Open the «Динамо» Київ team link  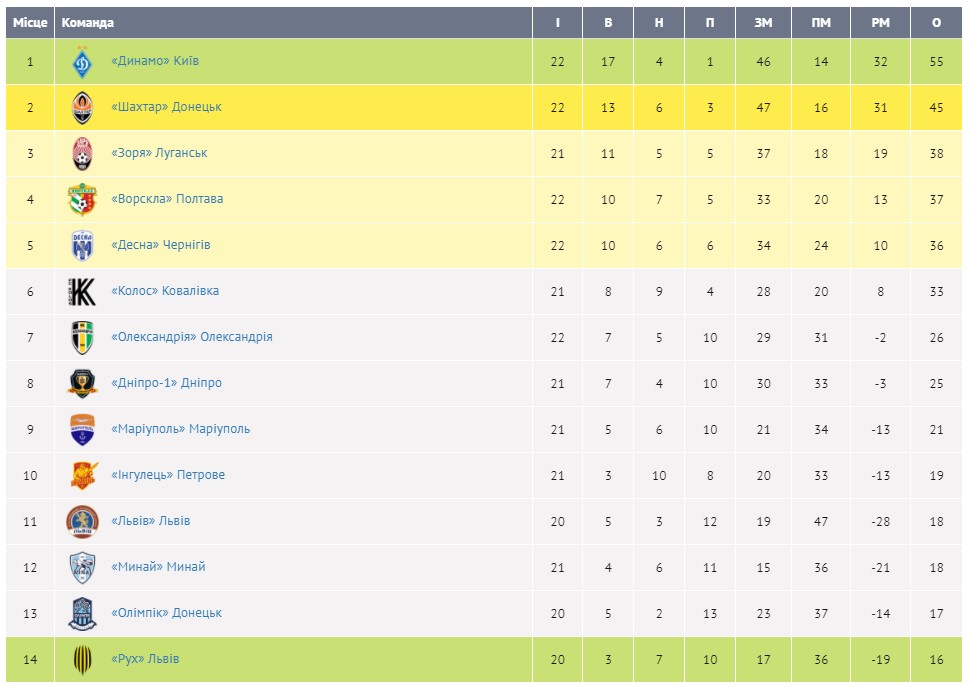(155, 61)
